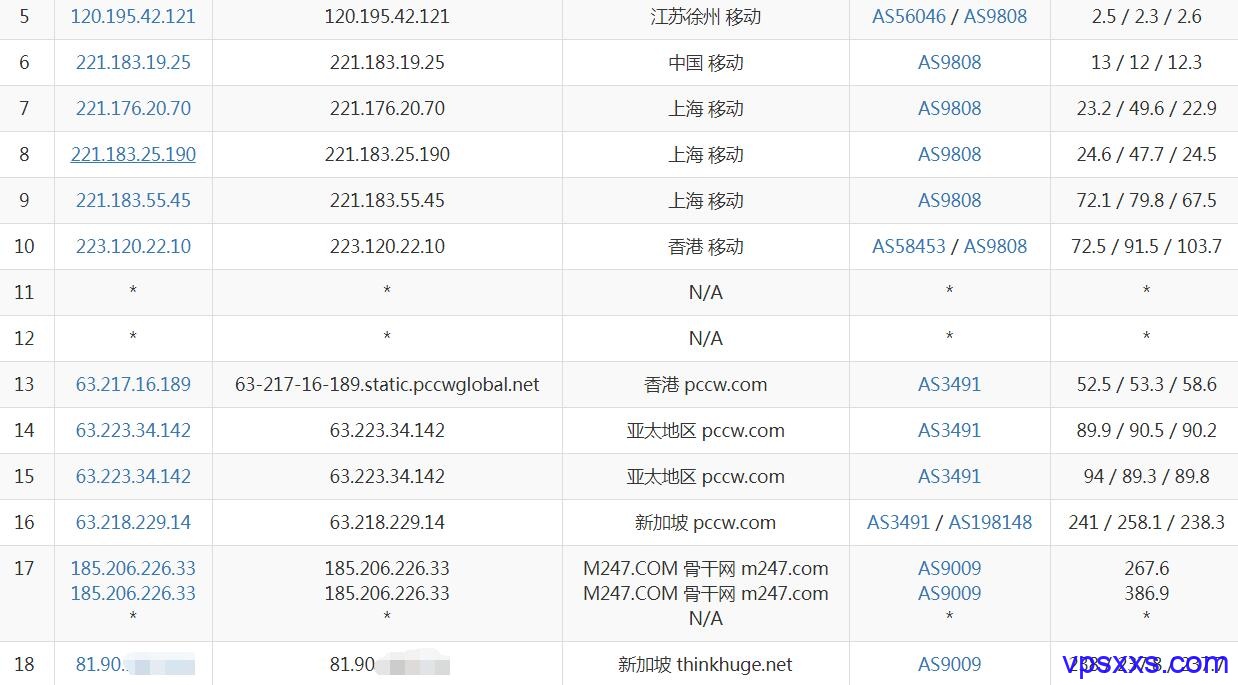This screenshot has width=1238, height=685.
Task: Open the 63.217.16.189 IP link
Action: [x=133, y=384]
